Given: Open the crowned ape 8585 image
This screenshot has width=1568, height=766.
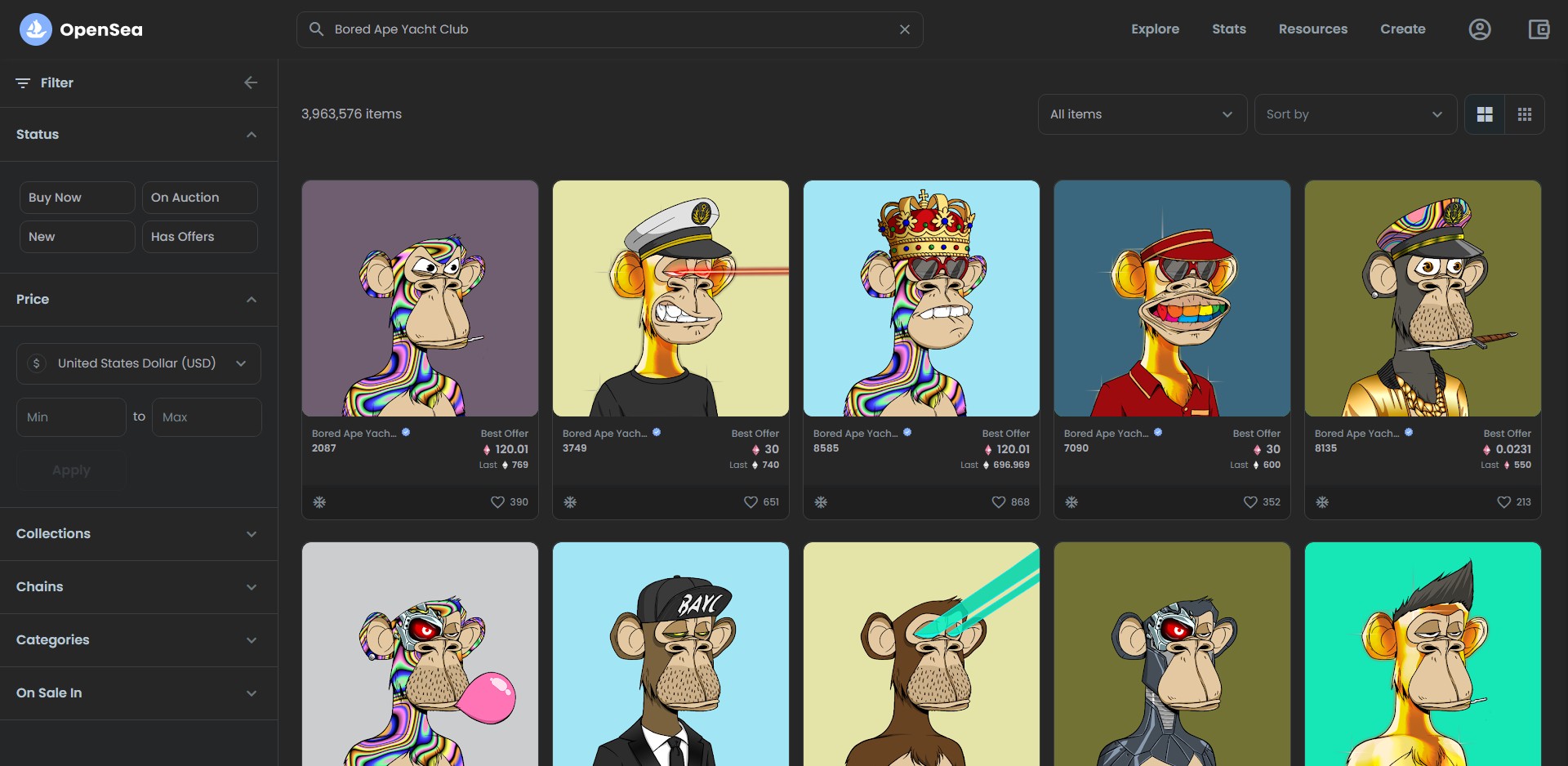Looking at the screenshot, I should [921, 299].
